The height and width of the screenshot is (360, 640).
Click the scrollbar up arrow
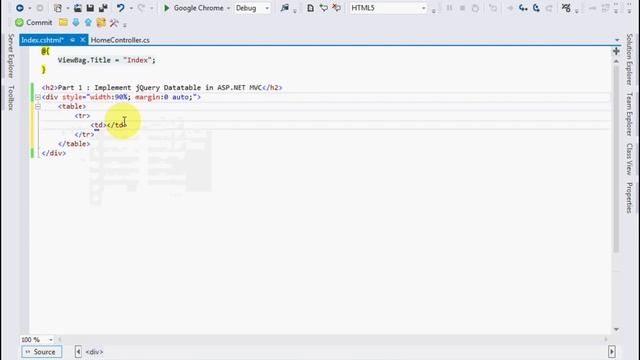tap(616, 61)
